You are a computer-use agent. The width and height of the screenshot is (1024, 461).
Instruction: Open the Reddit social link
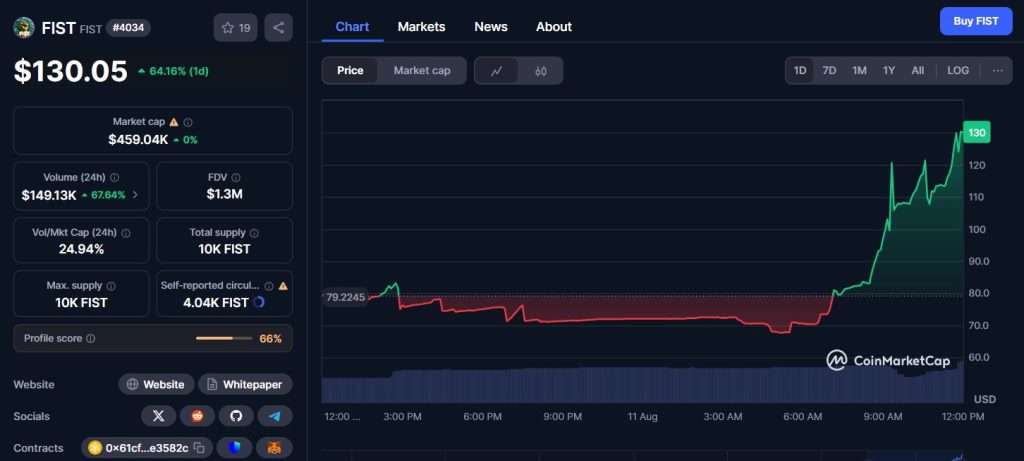click(x=197, y=416)
